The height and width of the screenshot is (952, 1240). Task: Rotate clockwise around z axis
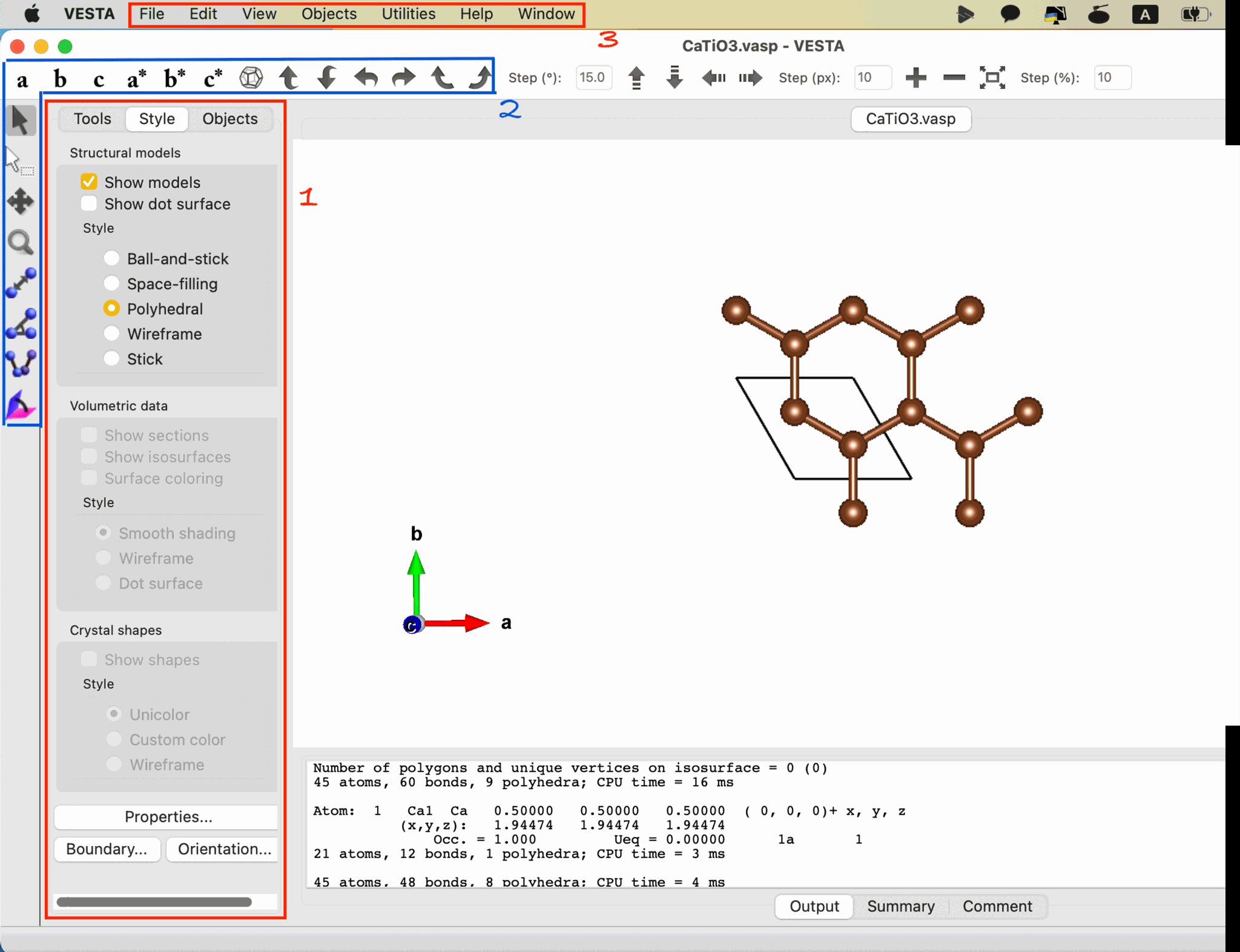(480, 77)
